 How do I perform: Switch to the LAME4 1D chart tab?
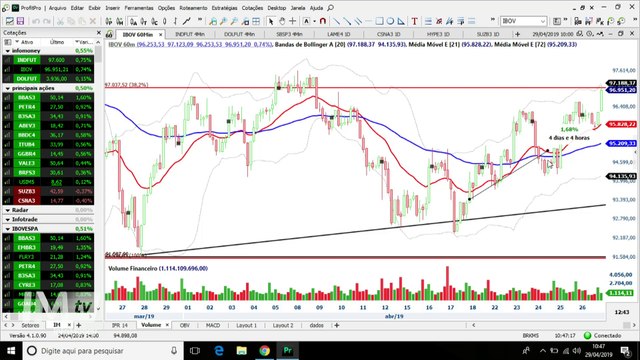(338, 34)
